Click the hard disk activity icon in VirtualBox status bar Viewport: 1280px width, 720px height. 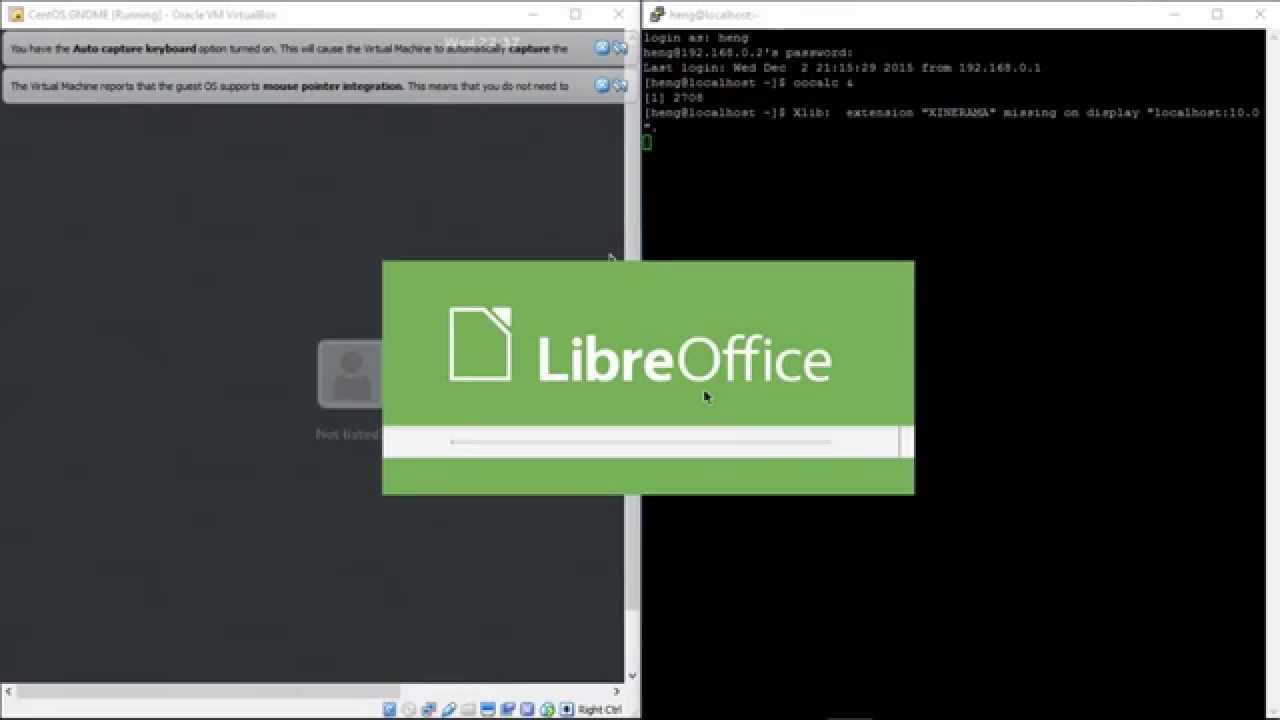pyautogui.click(x=390, y=709)
